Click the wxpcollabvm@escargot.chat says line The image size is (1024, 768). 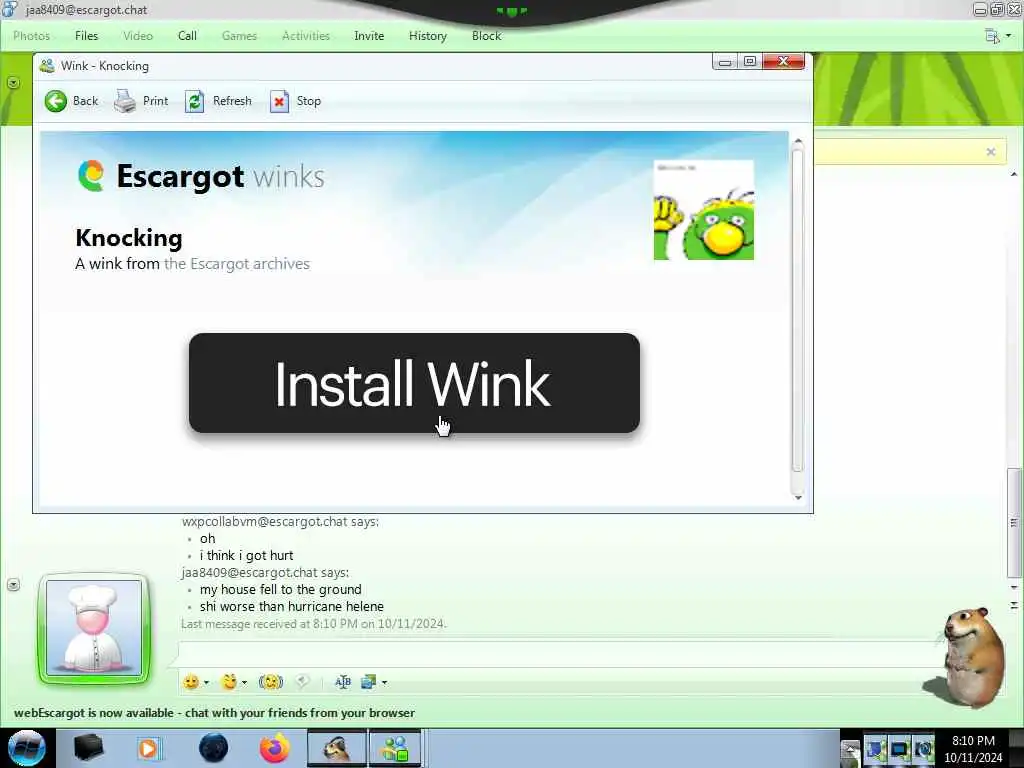point(280,522)
